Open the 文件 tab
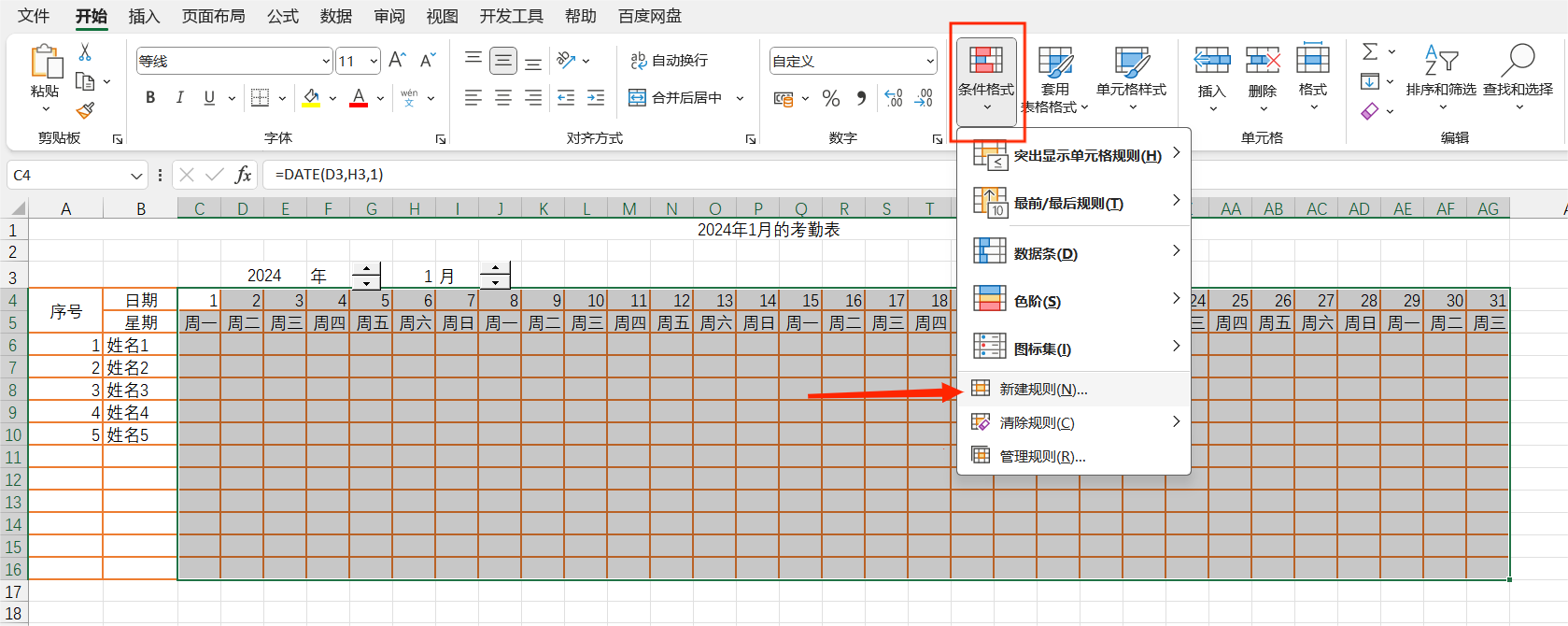 34,16
